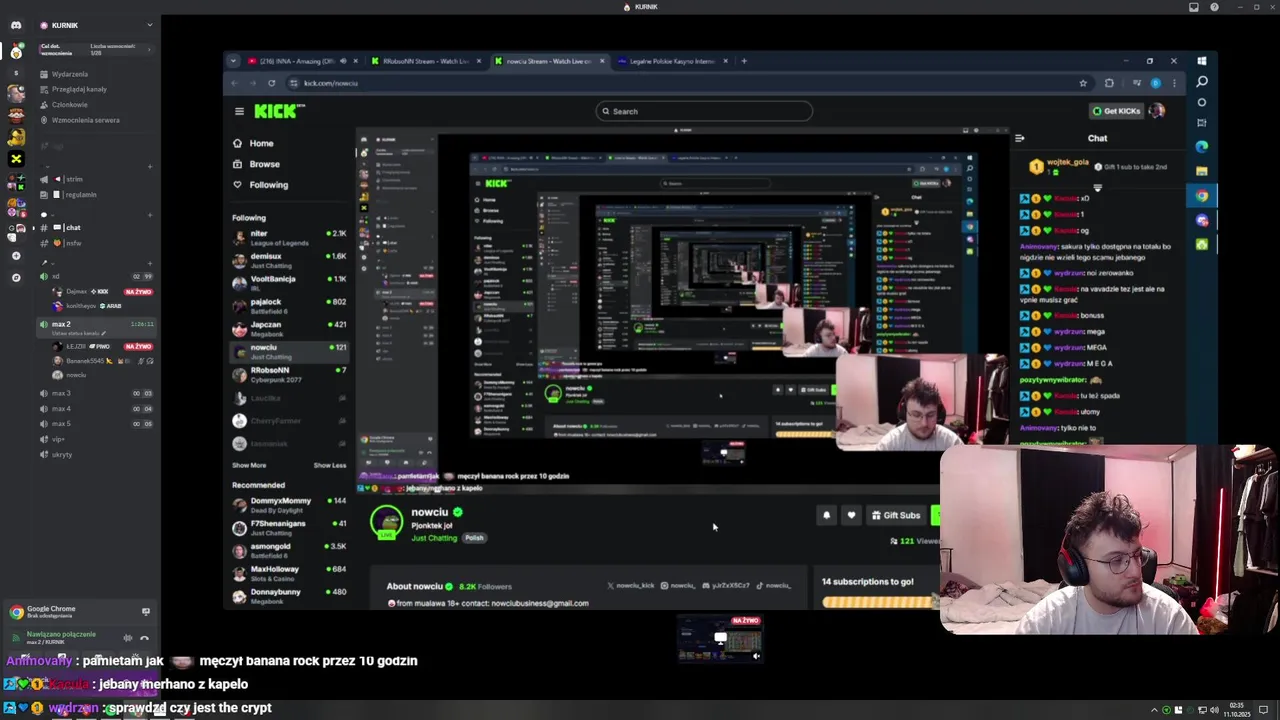Open Discord direct messages home icon

point(16,24)
